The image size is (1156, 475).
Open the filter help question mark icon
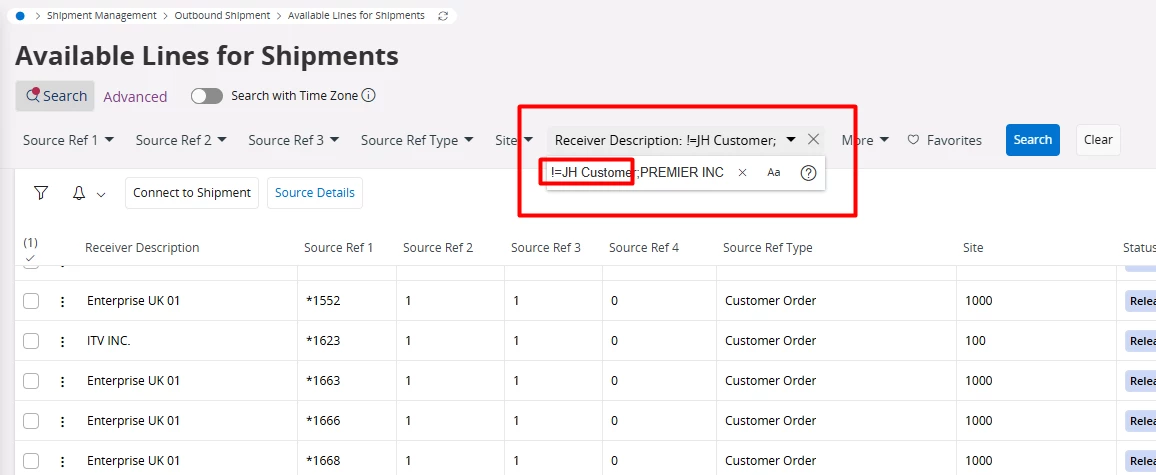809,173
